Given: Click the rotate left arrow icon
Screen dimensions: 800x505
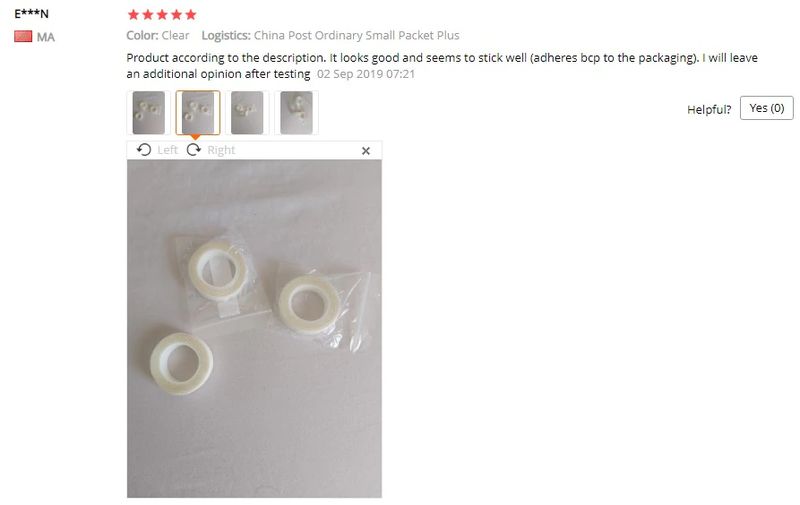Looking at the screenshot, I should click(144, 150).
